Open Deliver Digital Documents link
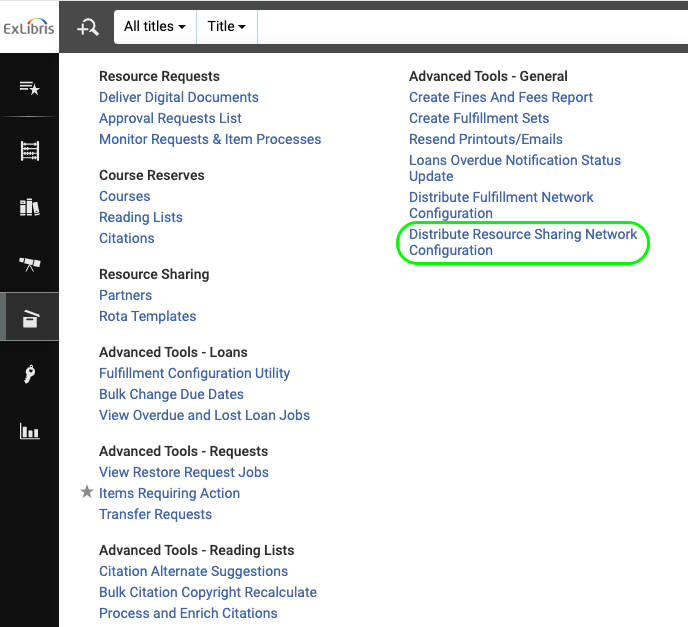The image size is (688, 627). pyautogui.click(x=178, y=97)
